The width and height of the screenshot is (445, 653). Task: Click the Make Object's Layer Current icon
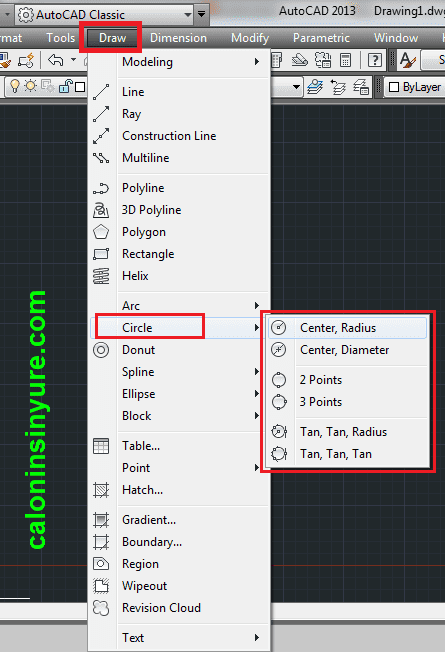315,87
